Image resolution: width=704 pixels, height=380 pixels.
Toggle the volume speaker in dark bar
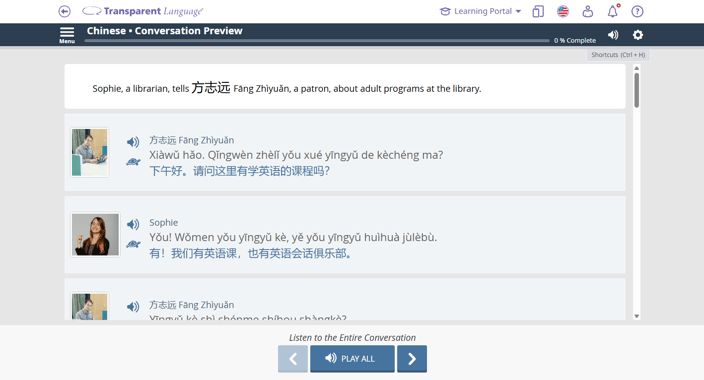tap(613, 35)
